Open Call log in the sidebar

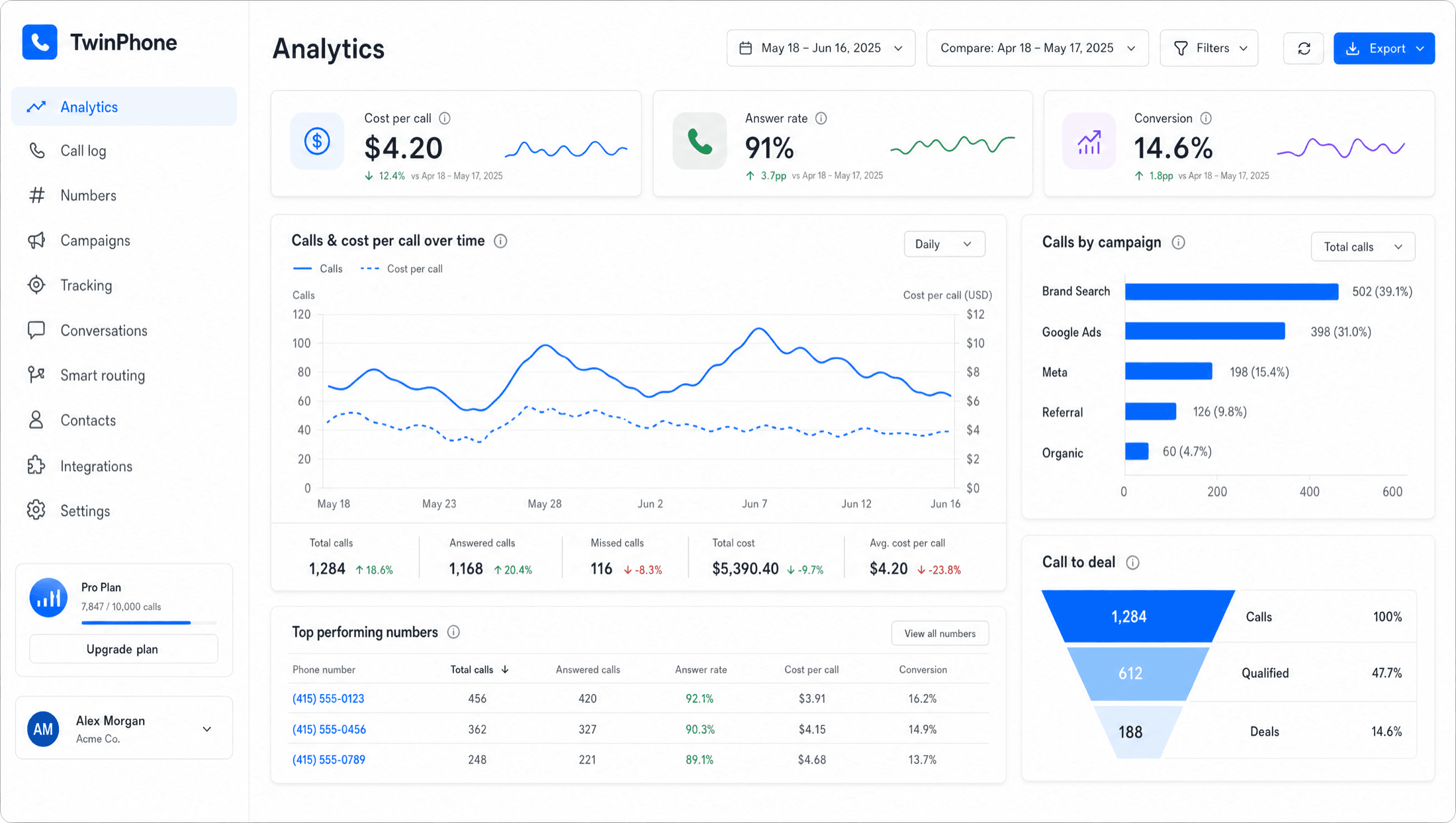124,151
